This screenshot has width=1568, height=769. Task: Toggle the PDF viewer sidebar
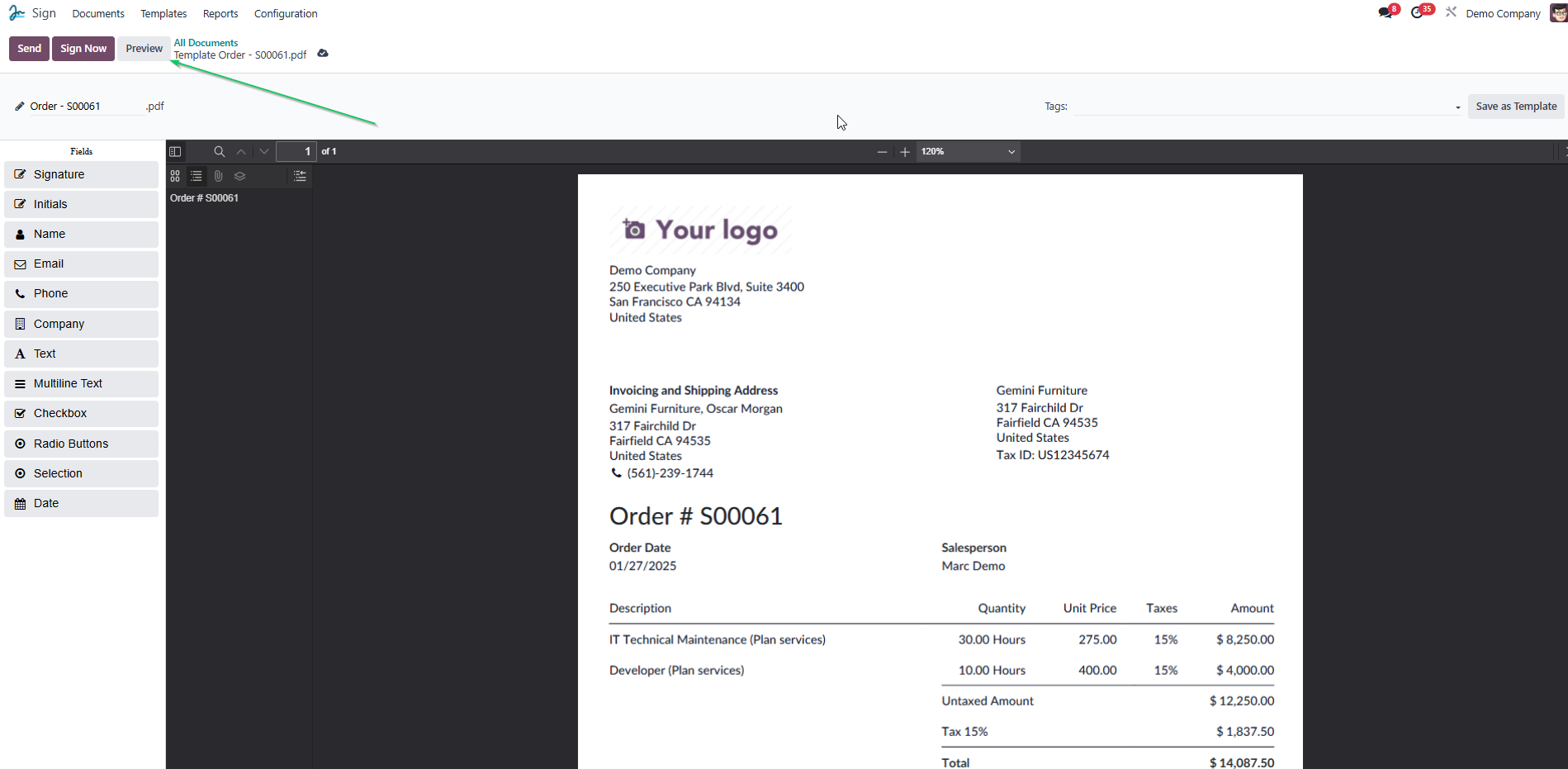coord(175,152)
